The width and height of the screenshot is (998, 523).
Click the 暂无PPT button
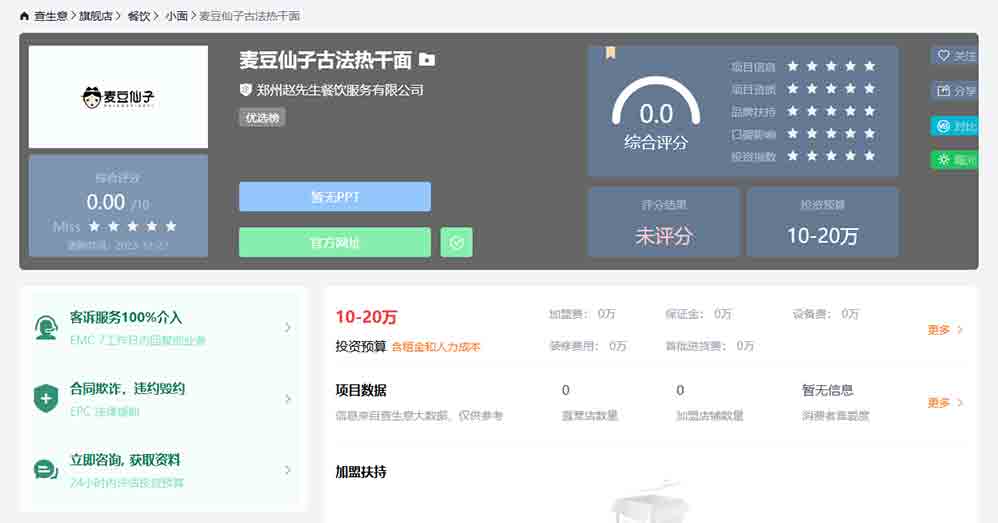[334, 197]
